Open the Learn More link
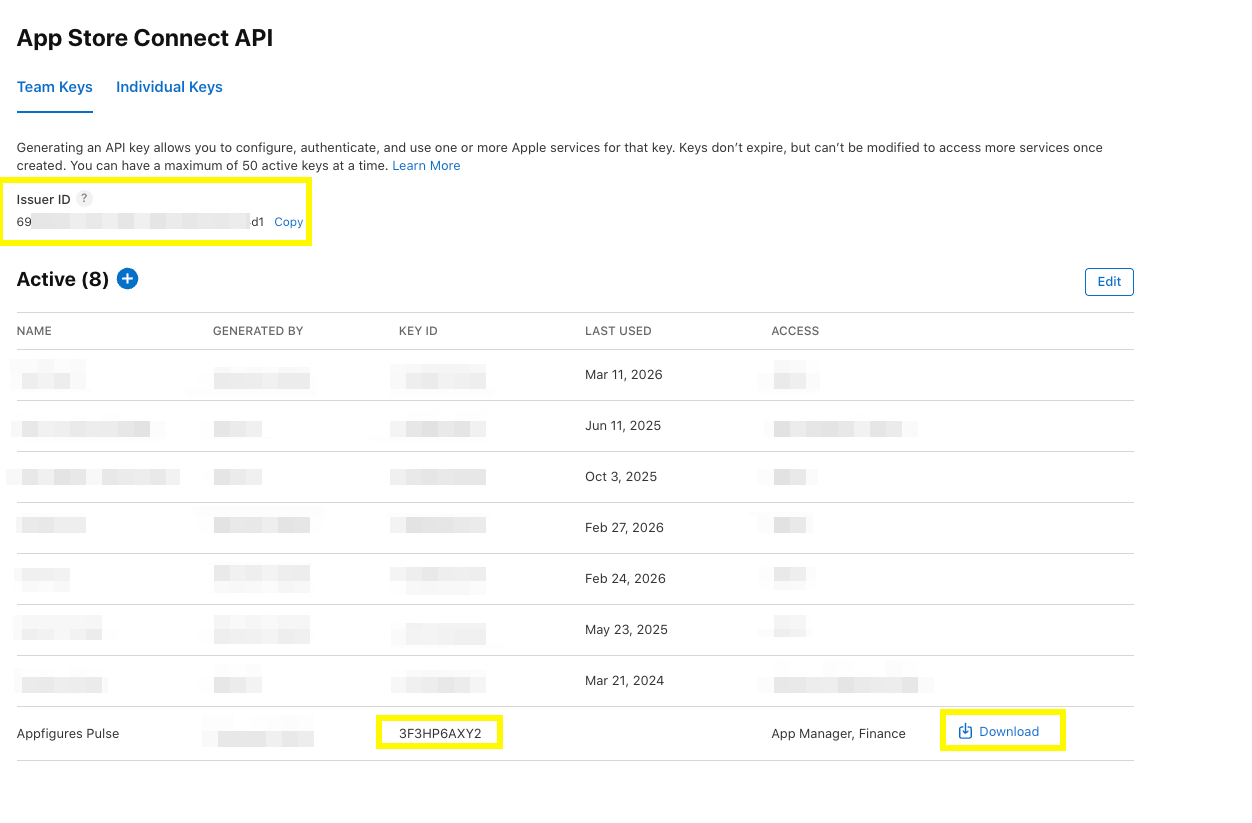 pyautogui.click(x=426, y=165)
